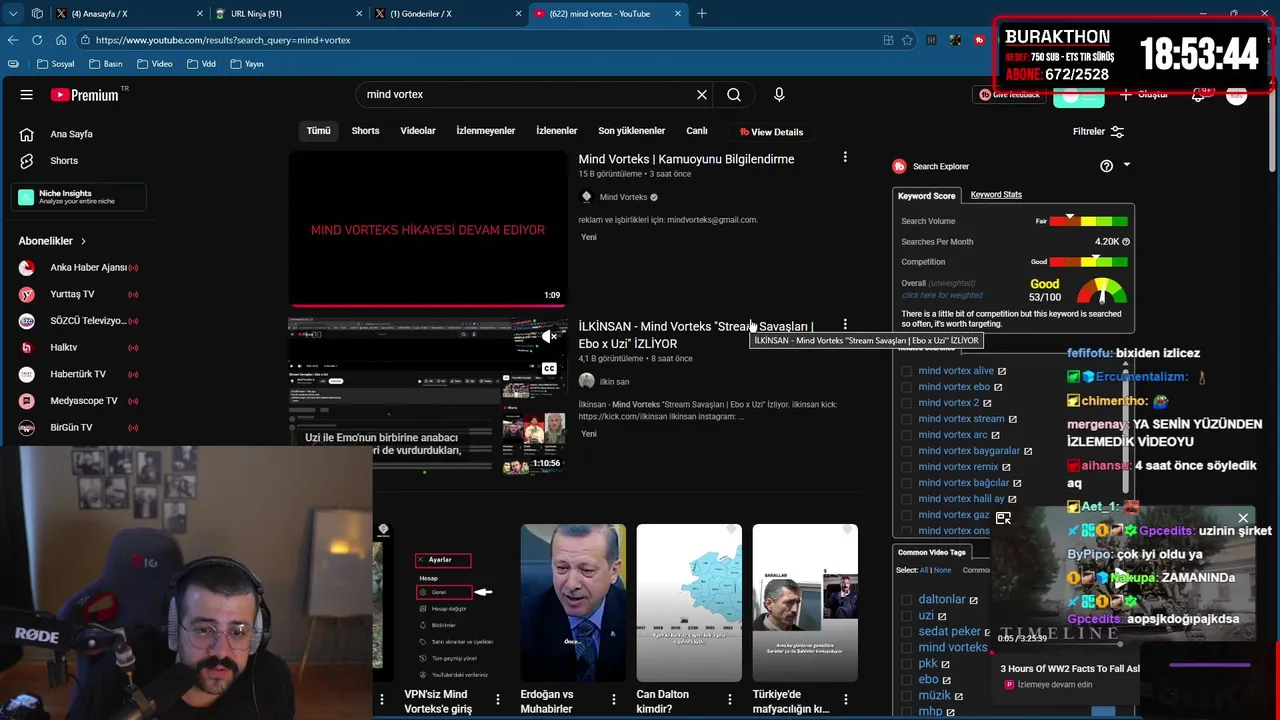
Task: Switch to the Keyword Score tab
Action: (926, 196)
